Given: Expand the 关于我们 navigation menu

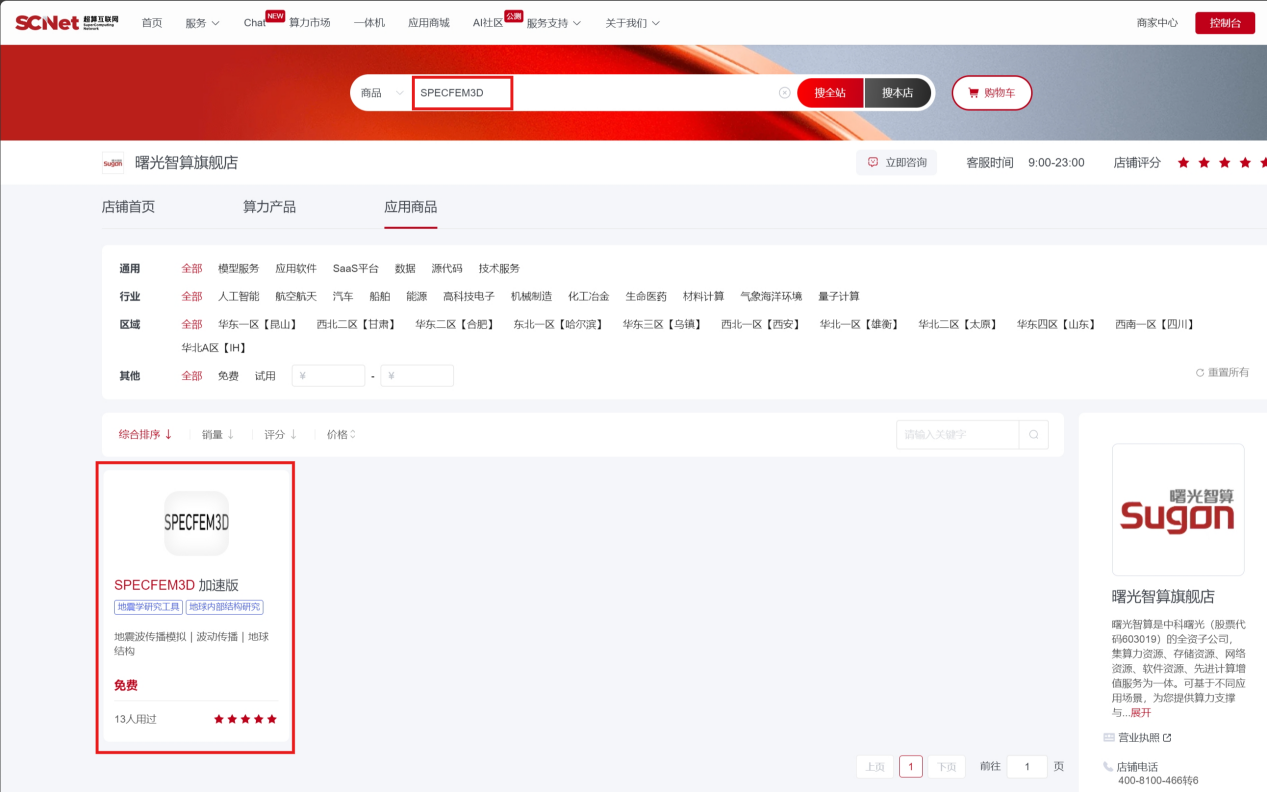Looking at the screenshot, I should (632, 23).
